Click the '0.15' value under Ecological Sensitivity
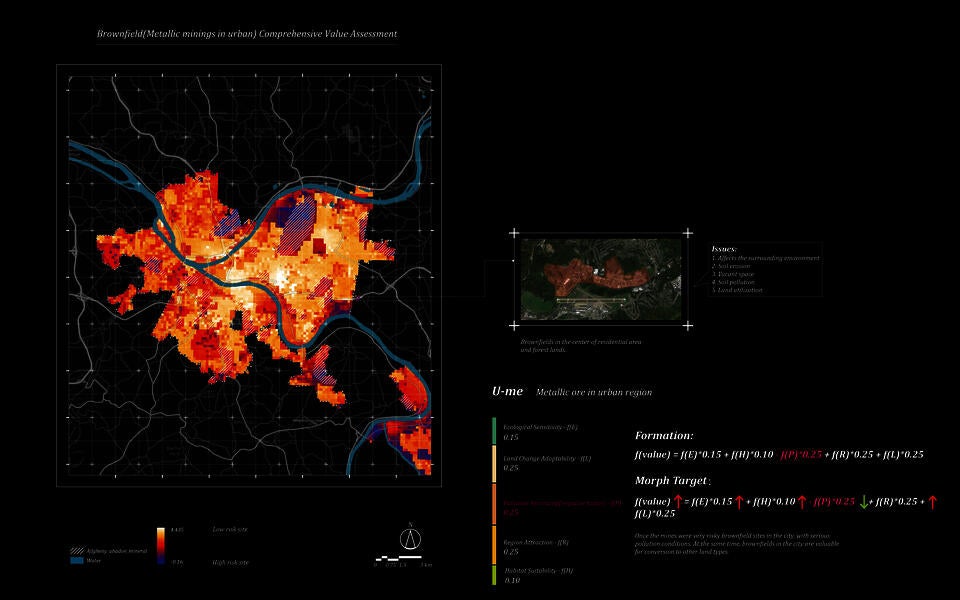 [511, 437]
